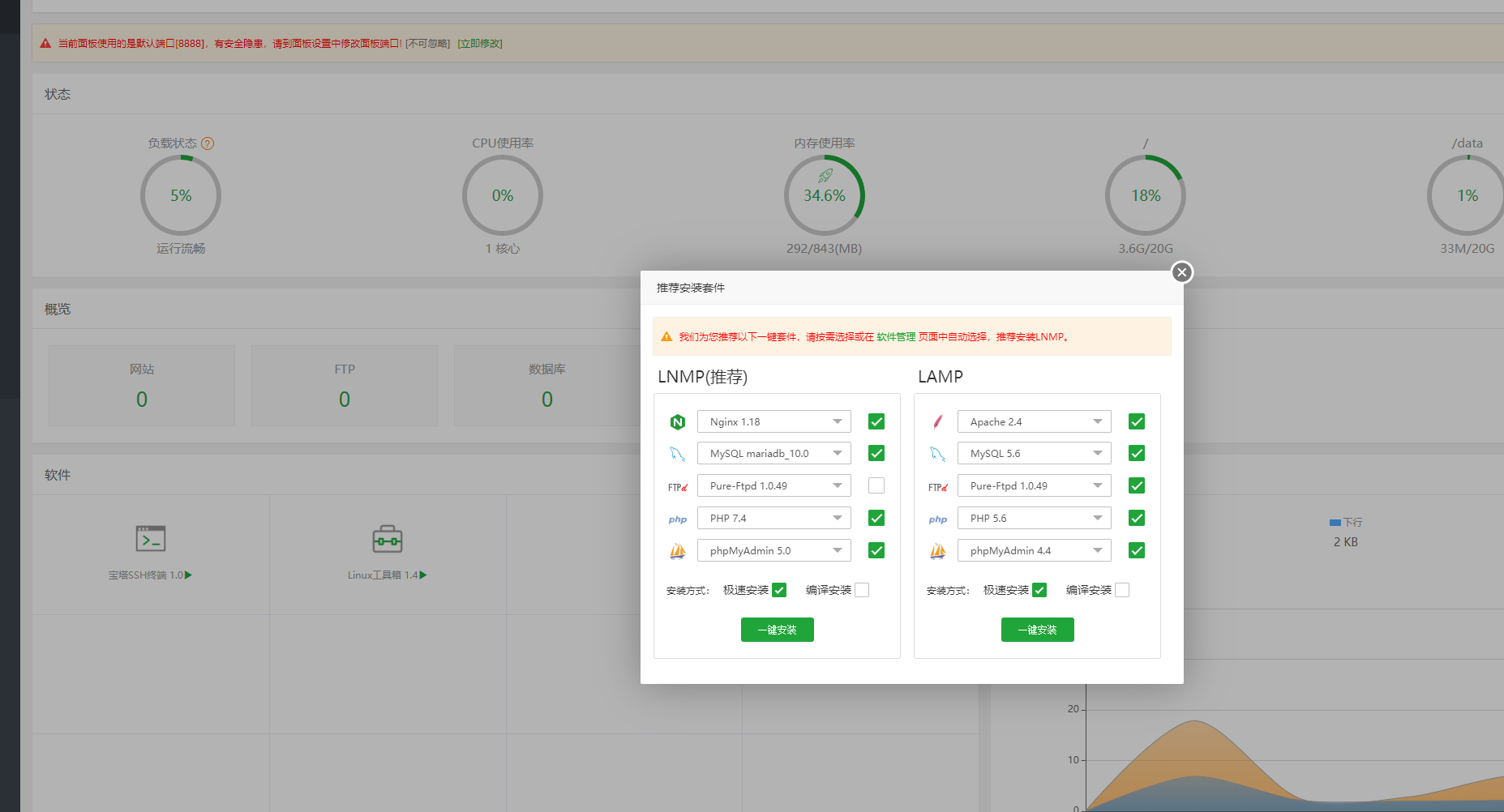Click the 软件管理 link in dialog notice

pos(896,337)
